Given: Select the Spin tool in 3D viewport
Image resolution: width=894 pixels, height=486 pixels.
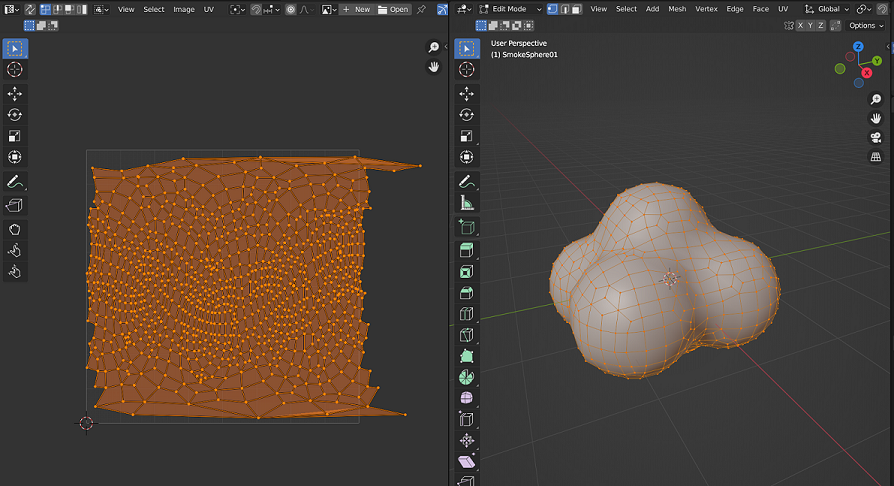Looking at the screenshot, I should click(x=467, y=377).
